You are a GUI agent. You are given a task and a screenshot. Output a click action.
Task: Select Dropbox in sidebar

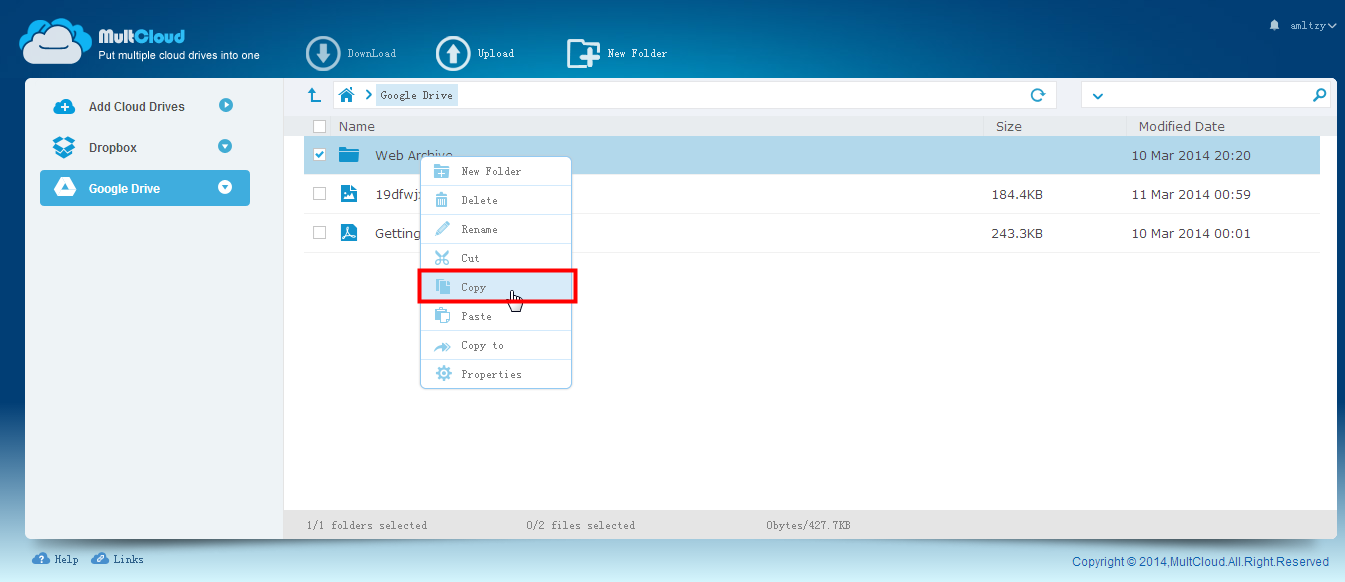pyautogui.click(x=113, y=148)
